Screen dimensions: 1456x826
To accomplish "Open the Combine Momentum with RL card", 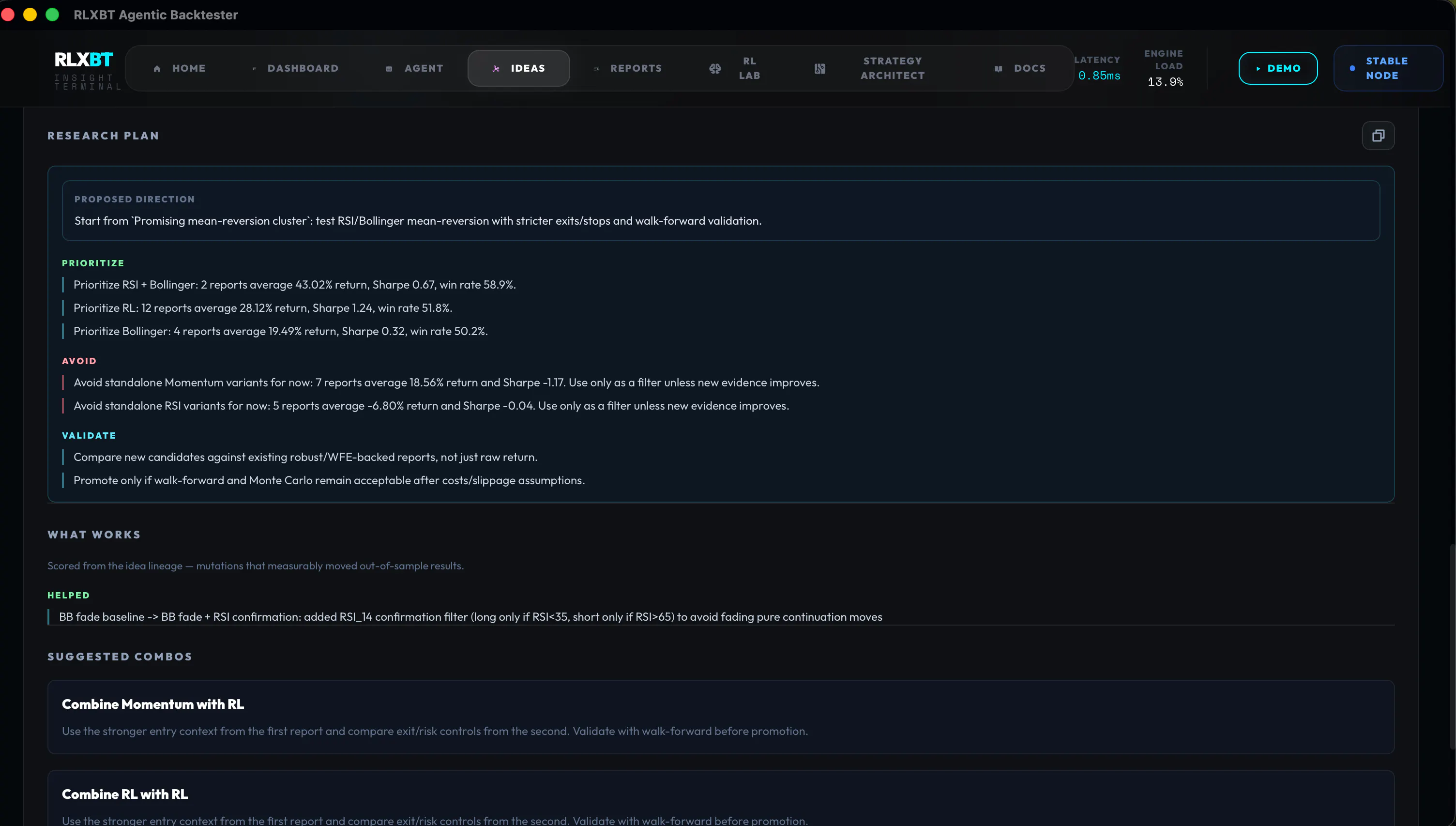I will (721, 717).
